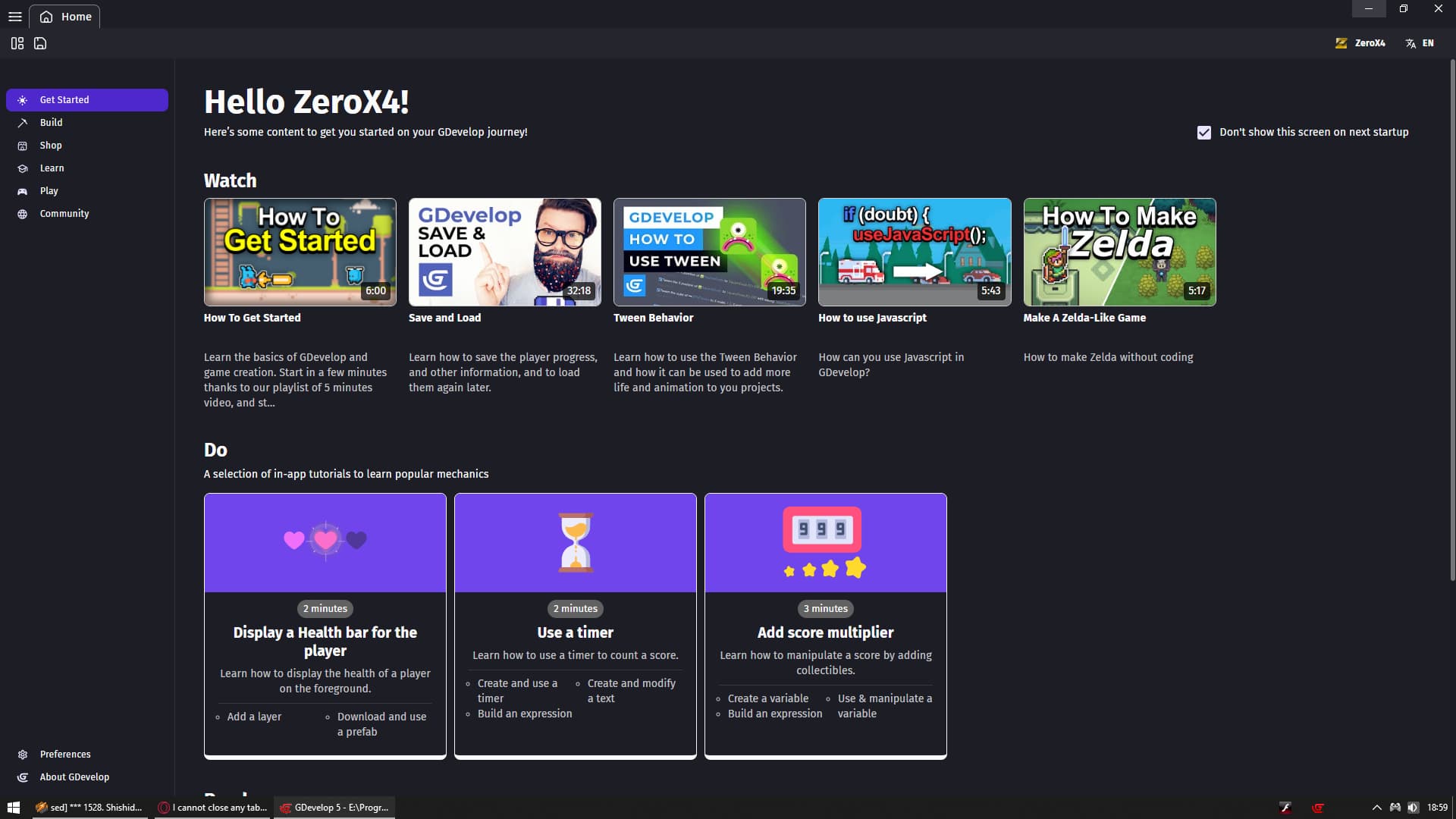The height and width of the screenshot is (819, 1456).
Task: Click the Learn graduation cap icon
Action: (x=23, y=168)
